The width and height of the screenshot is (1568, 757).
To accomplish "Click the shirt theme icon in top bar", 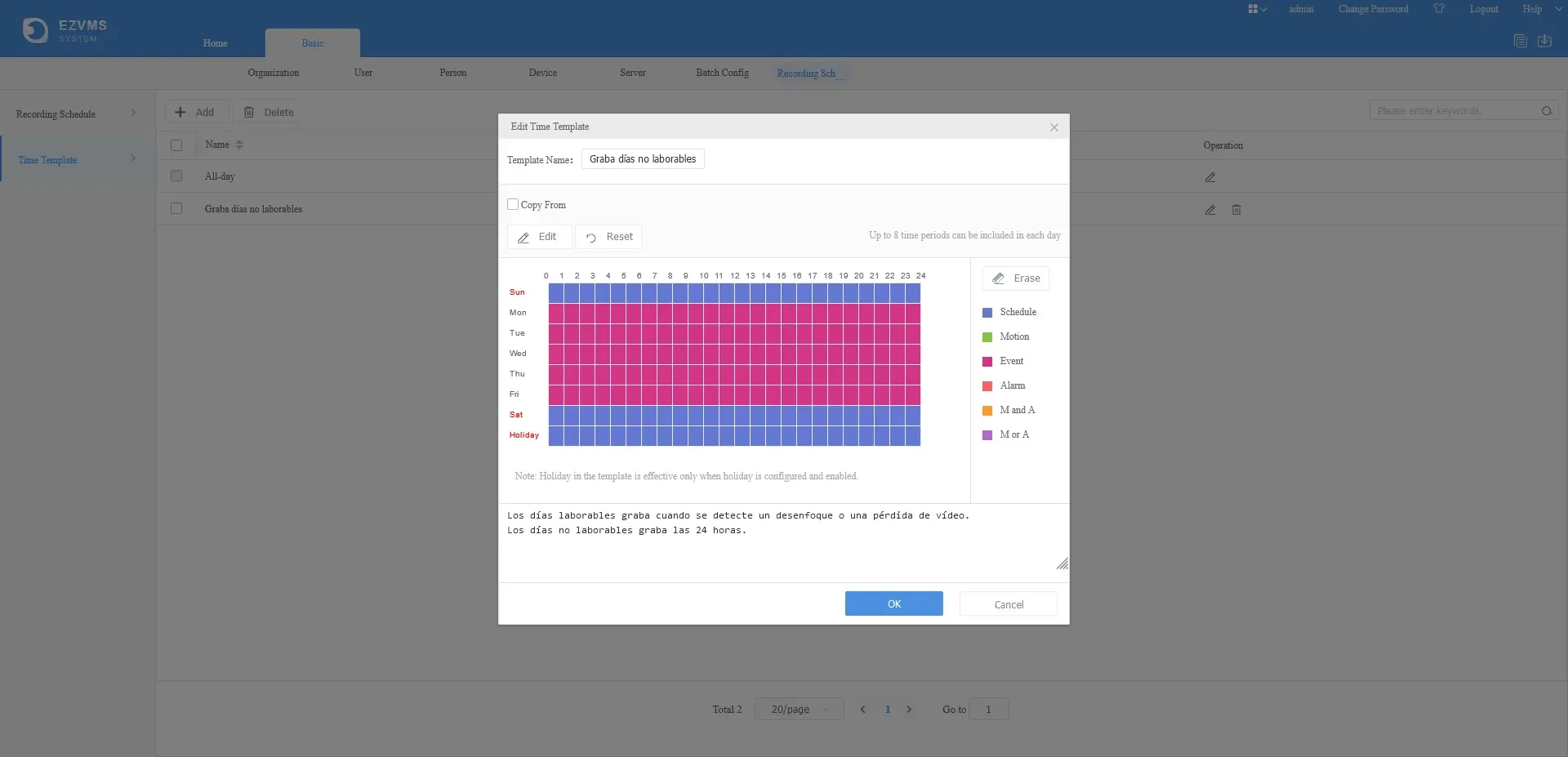I will point(1439,9).
